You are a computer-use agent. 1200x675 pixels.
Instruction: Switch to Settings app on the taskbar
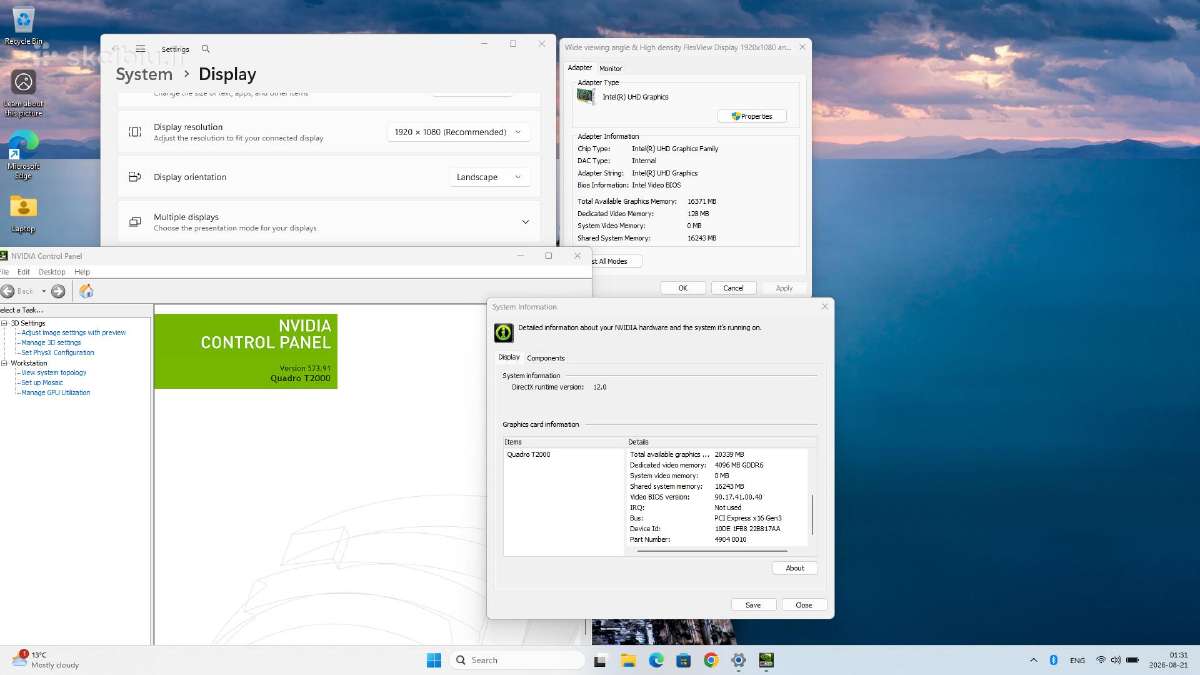click(739, 660)
